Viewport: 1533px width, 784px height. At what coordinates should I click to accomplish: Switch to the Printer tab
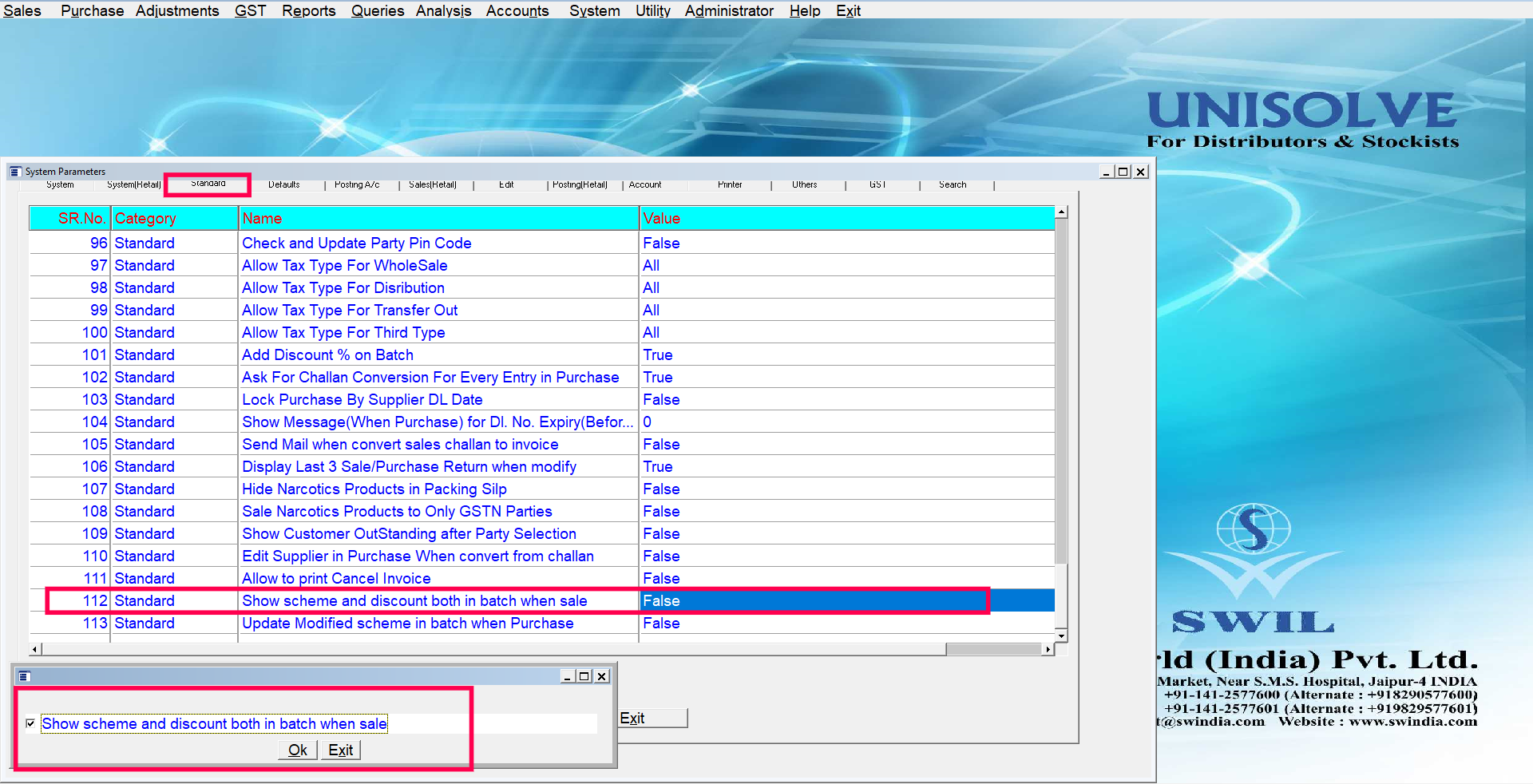tap(730, 184)
